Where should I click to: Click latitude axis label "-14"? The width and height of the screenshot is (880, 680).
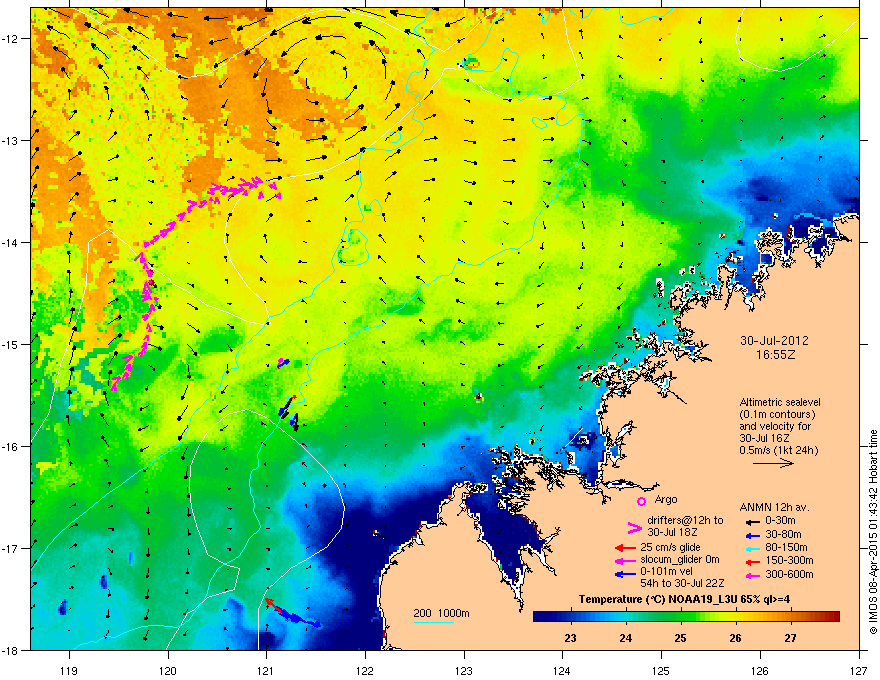[11, 242]
